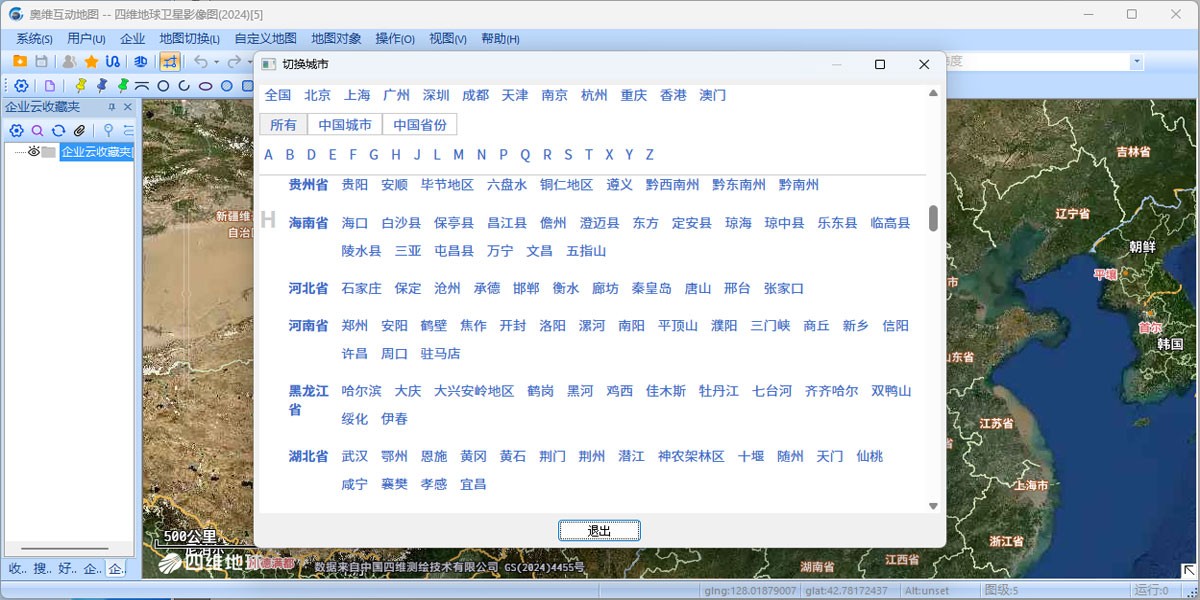This screenshot has height=600, width=1200.
Task: Toggle eye visibility of 企业云收藏夹 item
Action: (33, 152)
